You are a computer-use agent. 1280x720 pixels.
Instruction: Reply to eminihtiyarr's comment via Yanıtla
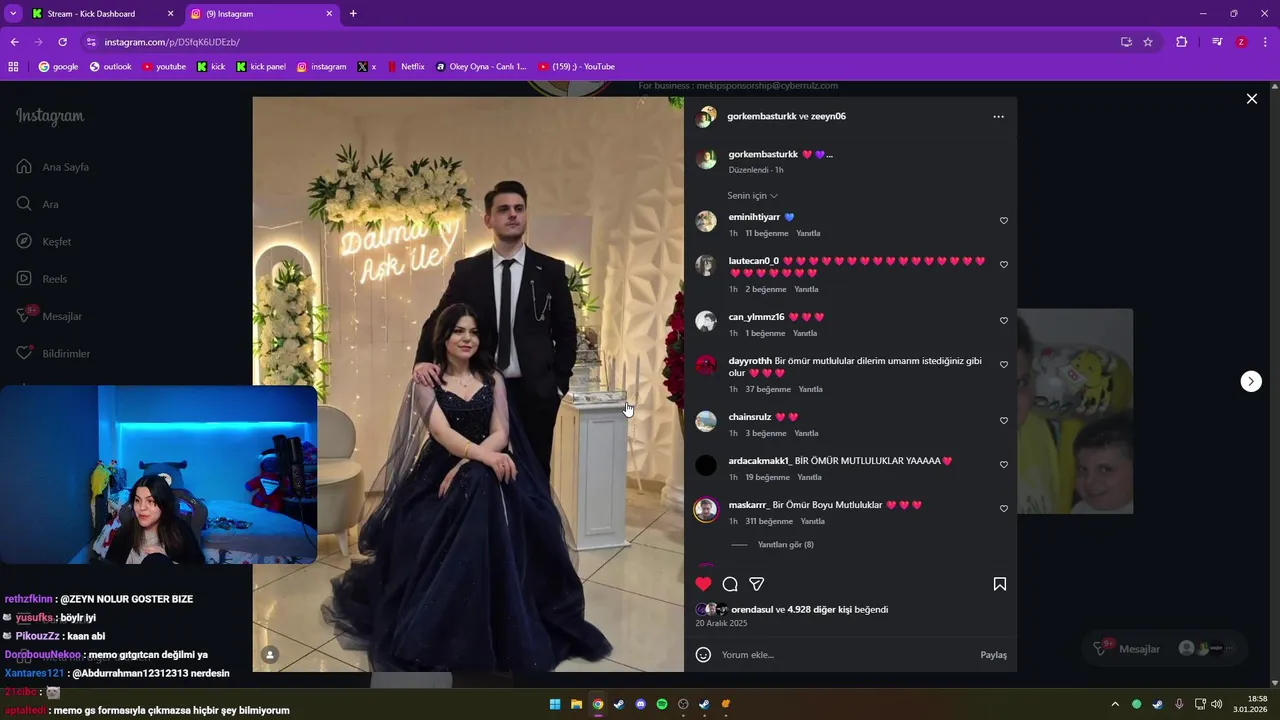(x=808, y=233)
